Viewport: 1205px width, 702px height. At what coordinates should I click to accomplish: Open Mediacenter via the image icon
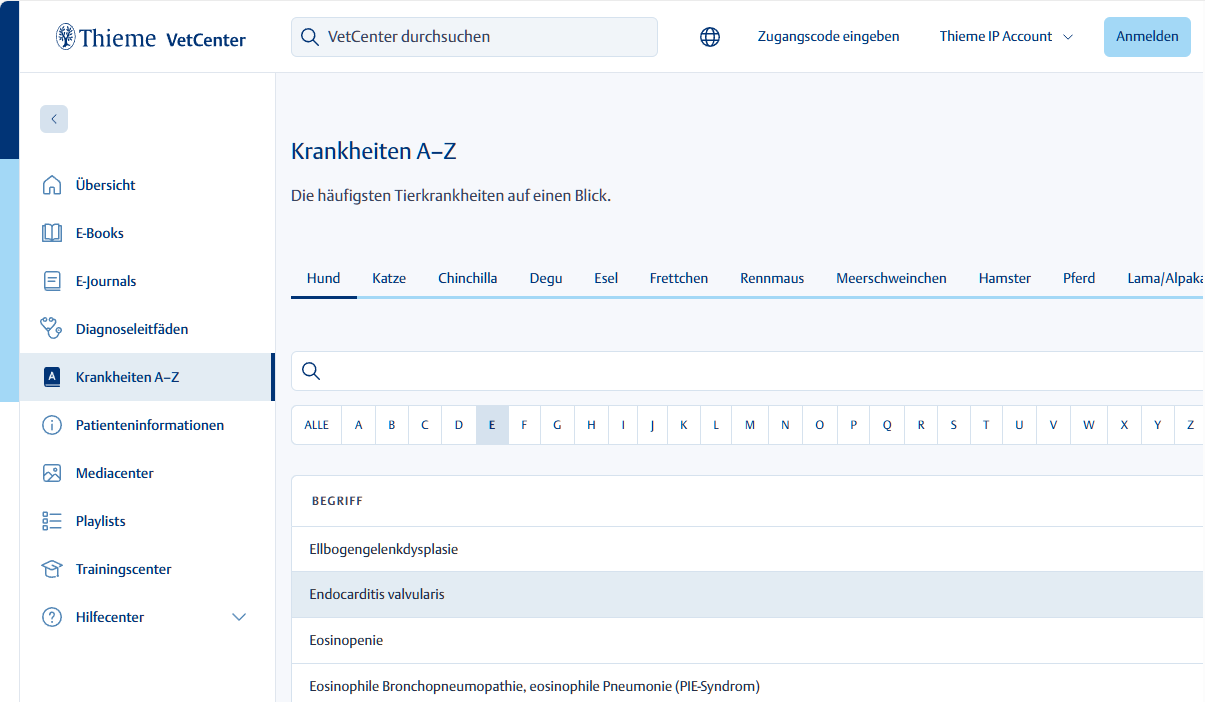pyautogui.click(x=52, y=473)
